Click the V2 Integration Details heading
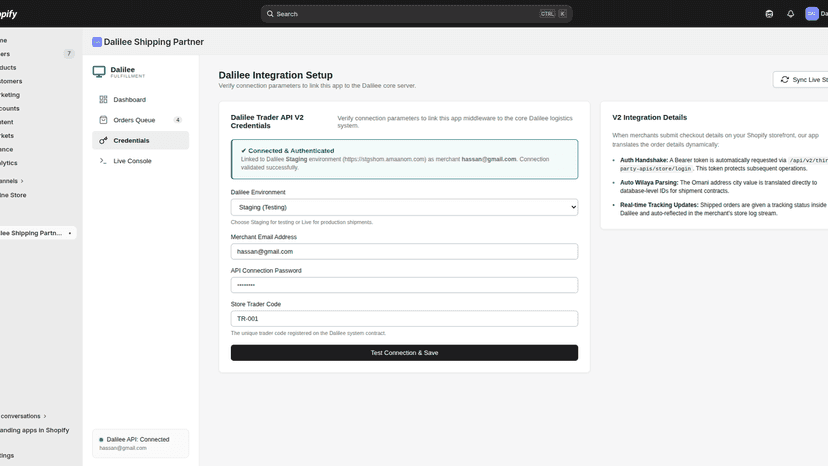The image size is (828, 466). (650, 117)
